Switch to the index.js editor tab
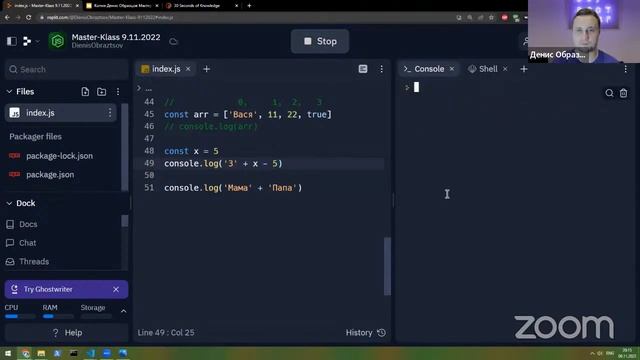Image resolution: width=640 pixels, height=360 pixels. (166, 69)
